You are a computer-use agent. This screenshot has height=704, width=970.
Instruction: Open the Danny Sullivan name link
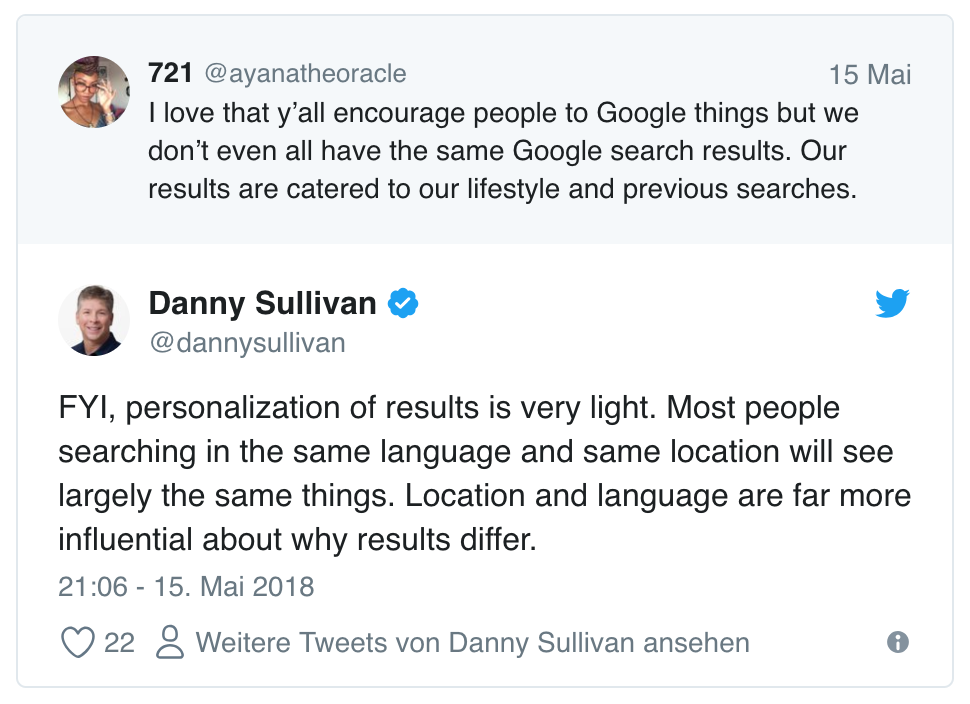click(x=262, y=303)
